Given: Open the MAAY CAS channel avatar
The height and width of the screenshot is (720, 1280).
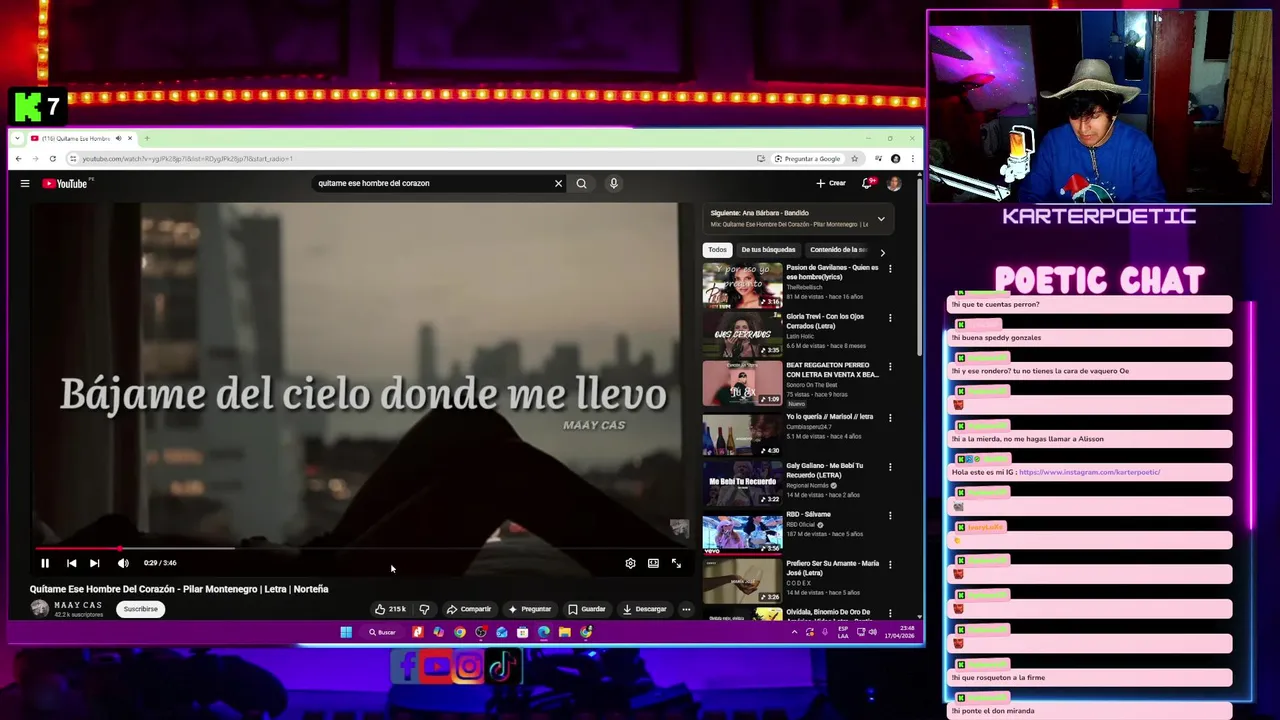Looking at the screenshot, I should [39, 608].
